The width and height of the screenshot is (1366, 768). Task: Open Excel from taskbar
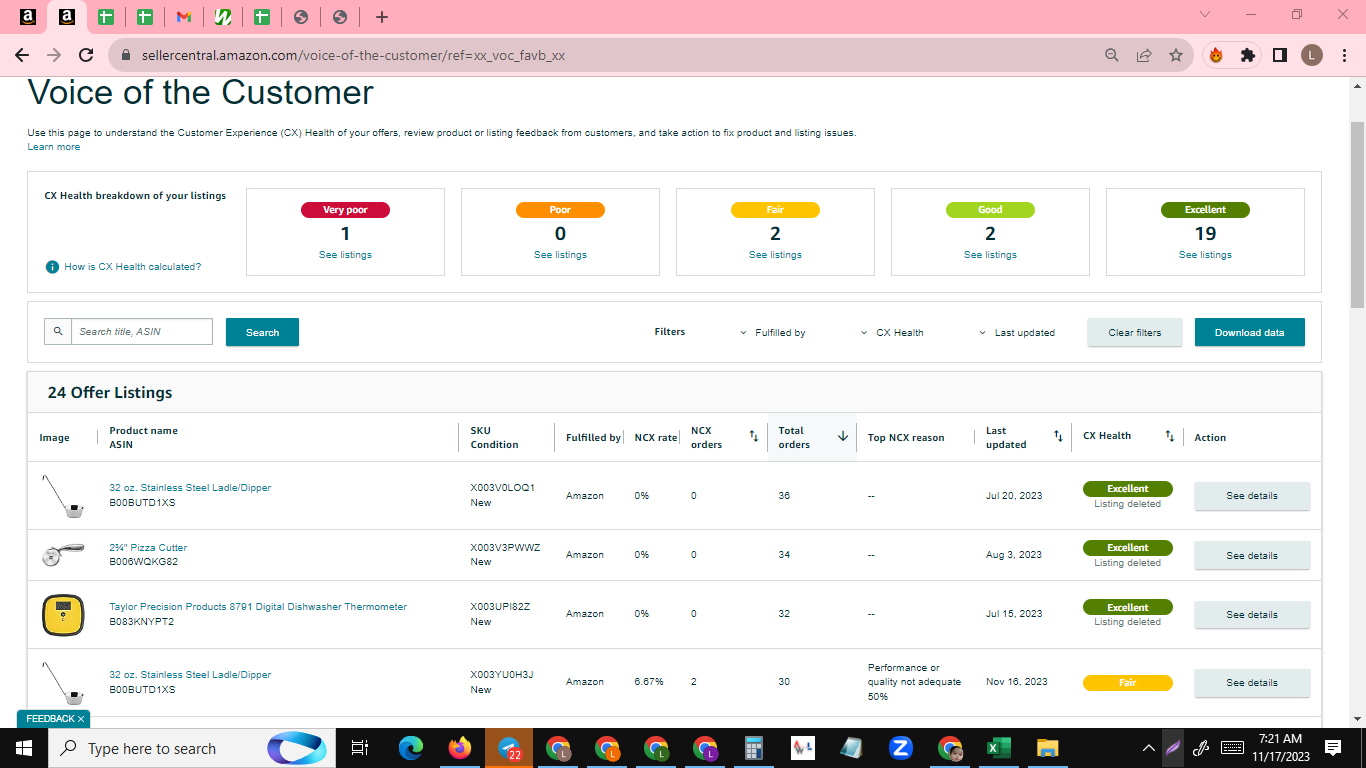pyautogui.click(x=998, y=748)
